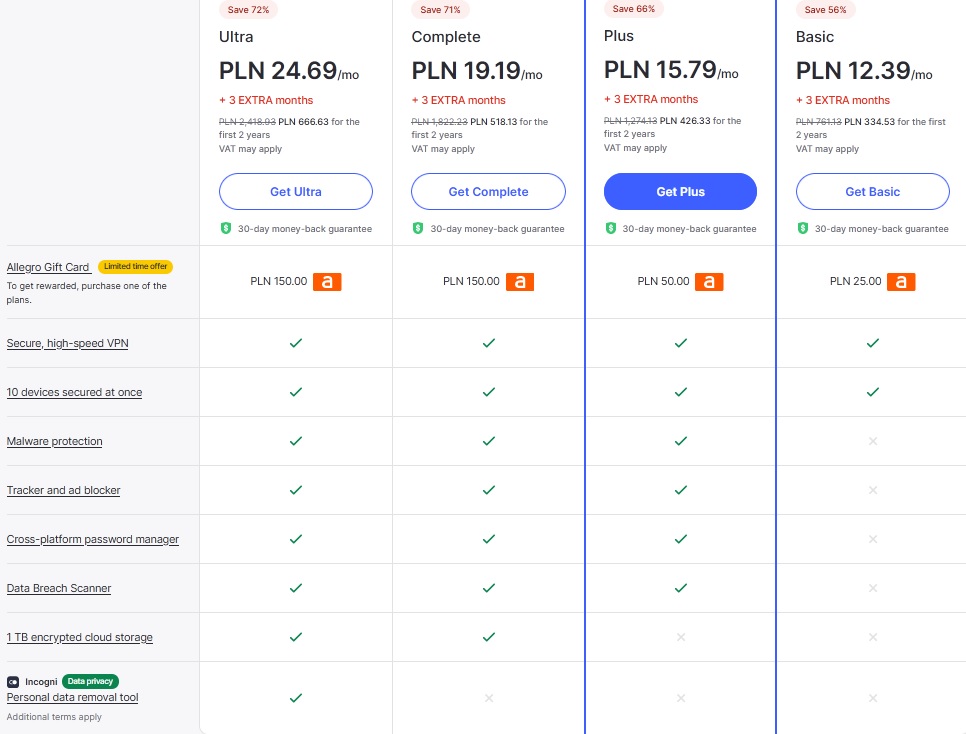Click money-back shield icon under Get Basic
Screen dimensions: 966x734
pyautogui.click(x=803, y=228)
